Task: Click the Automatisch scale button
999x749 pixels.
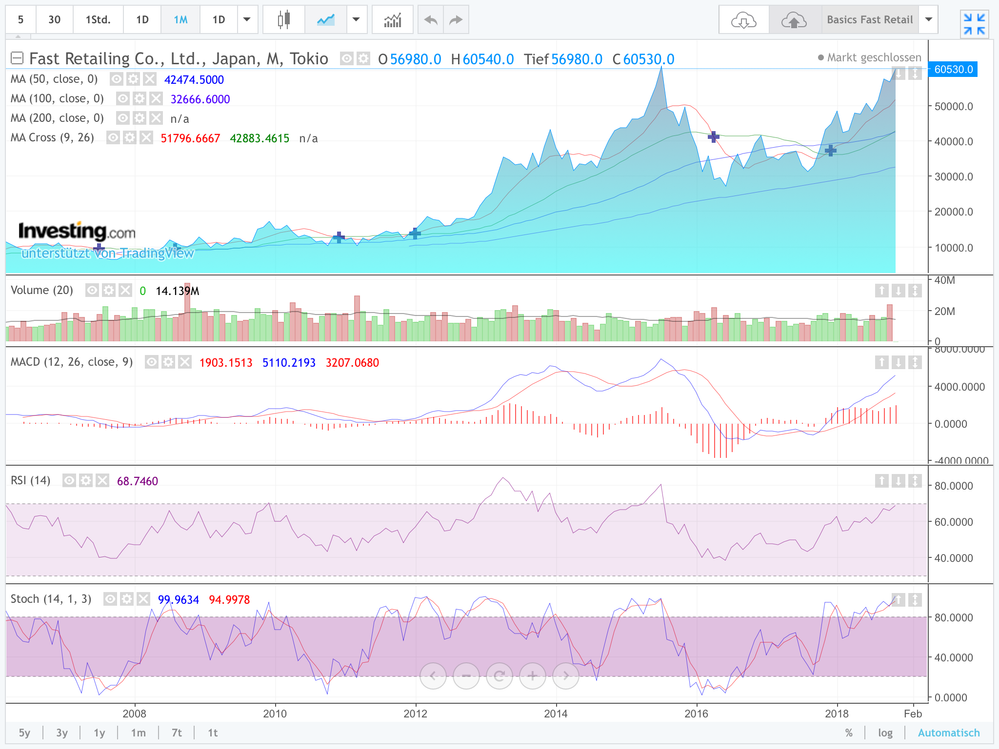Action: click(x=949, y=733)
